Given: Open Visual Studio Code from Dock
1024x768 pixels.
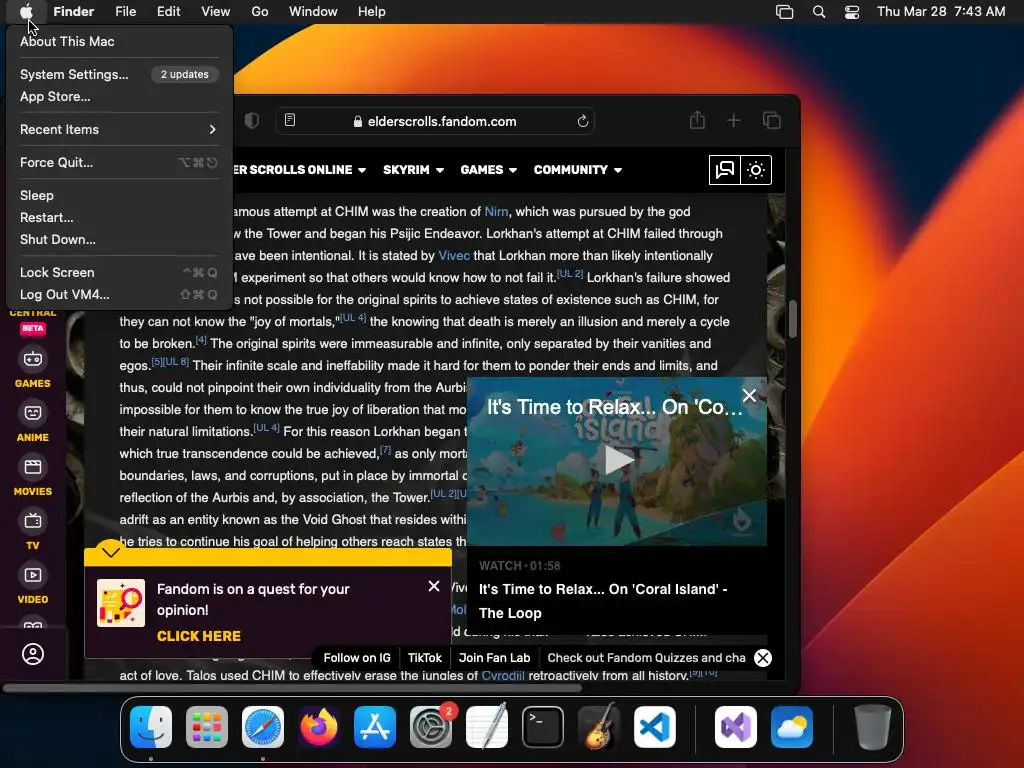Looking at the screenshot, I should point(654,727).
